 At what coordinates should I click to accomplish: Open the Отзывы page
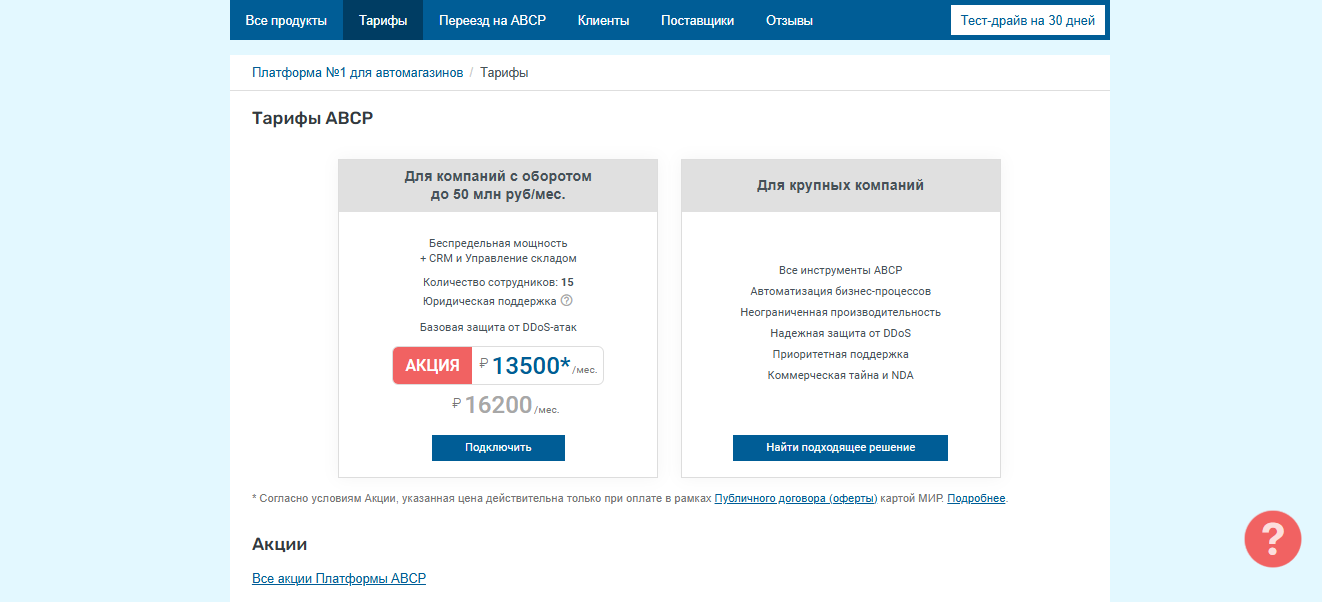point(789,20)
